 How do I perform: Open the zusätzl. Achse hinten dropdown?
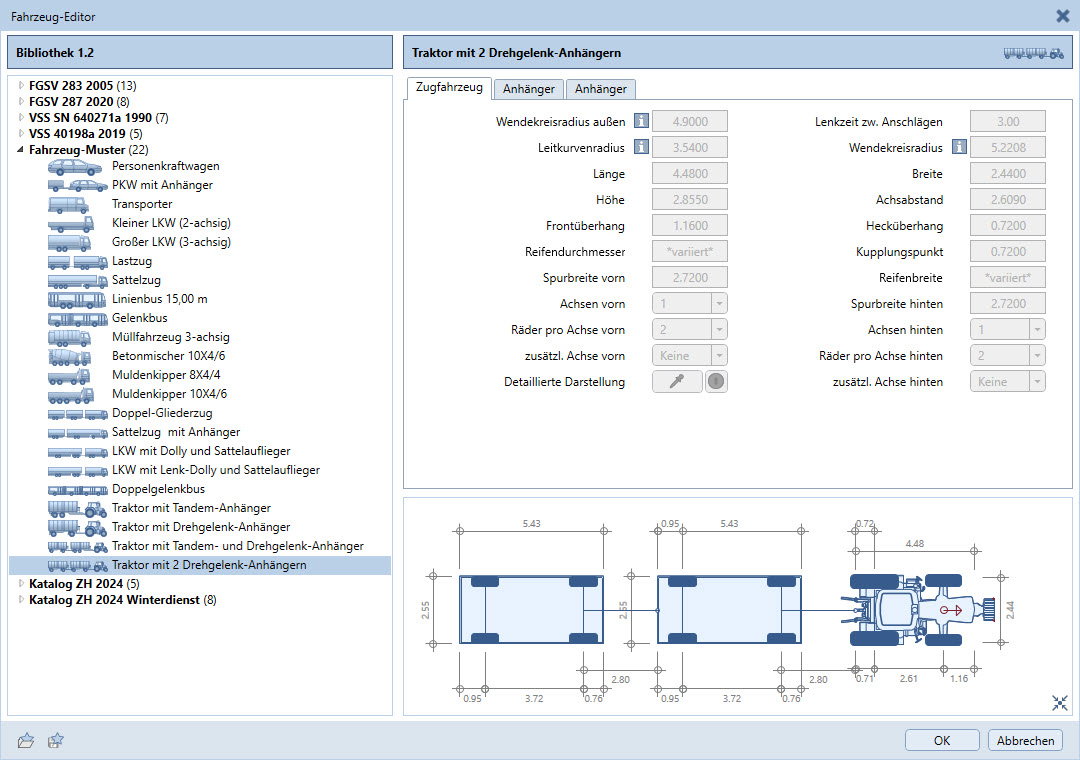click(x=1007, y=382)
